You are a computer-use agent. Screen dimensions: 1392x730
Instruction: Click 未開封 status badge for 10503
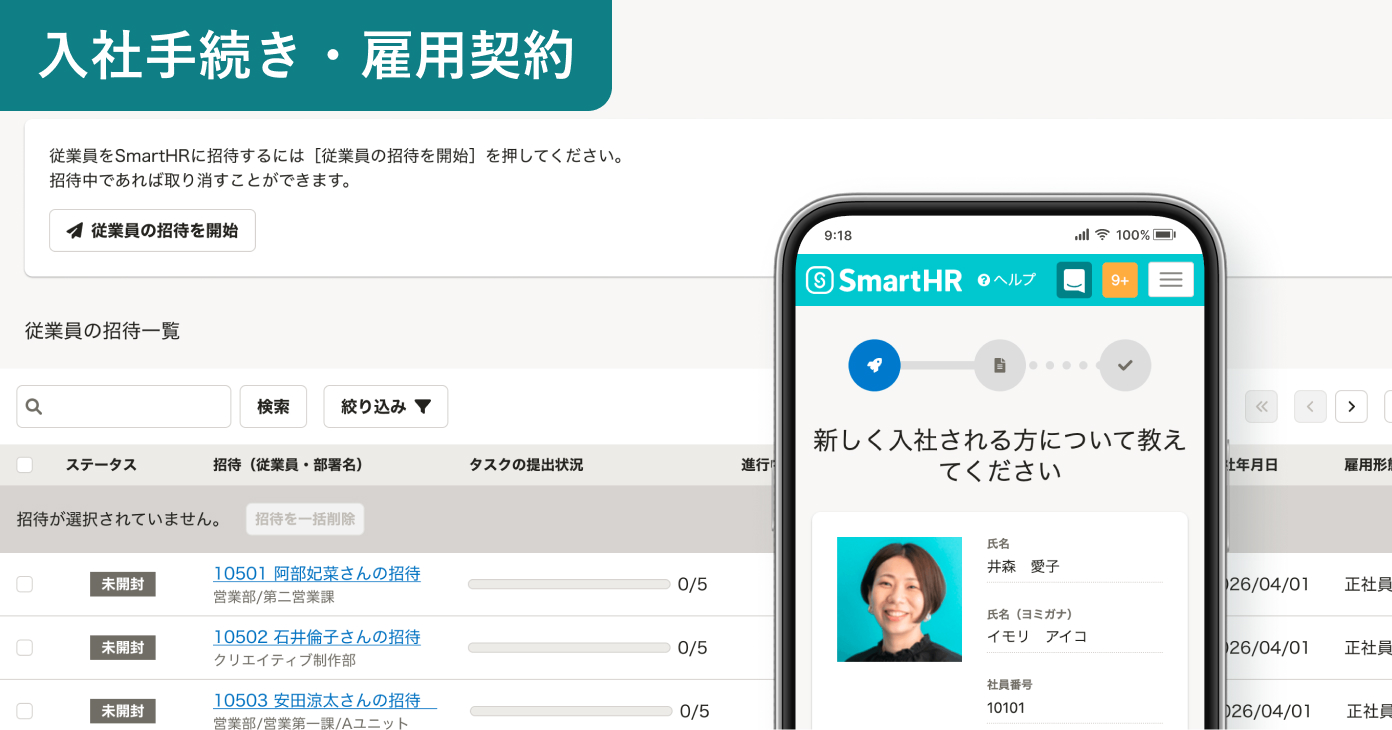tap(123, 711)
